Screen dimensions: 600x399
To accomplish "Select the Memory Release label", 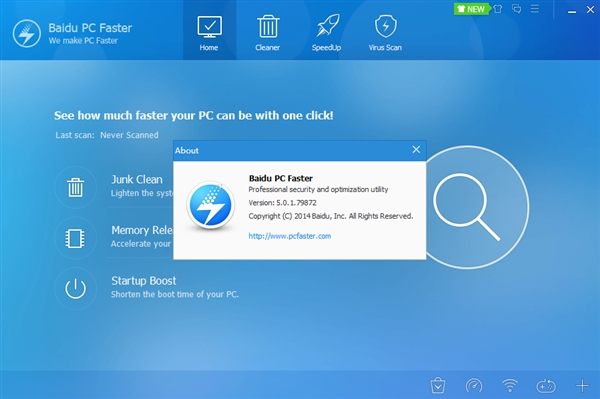I will click(142, 230).
